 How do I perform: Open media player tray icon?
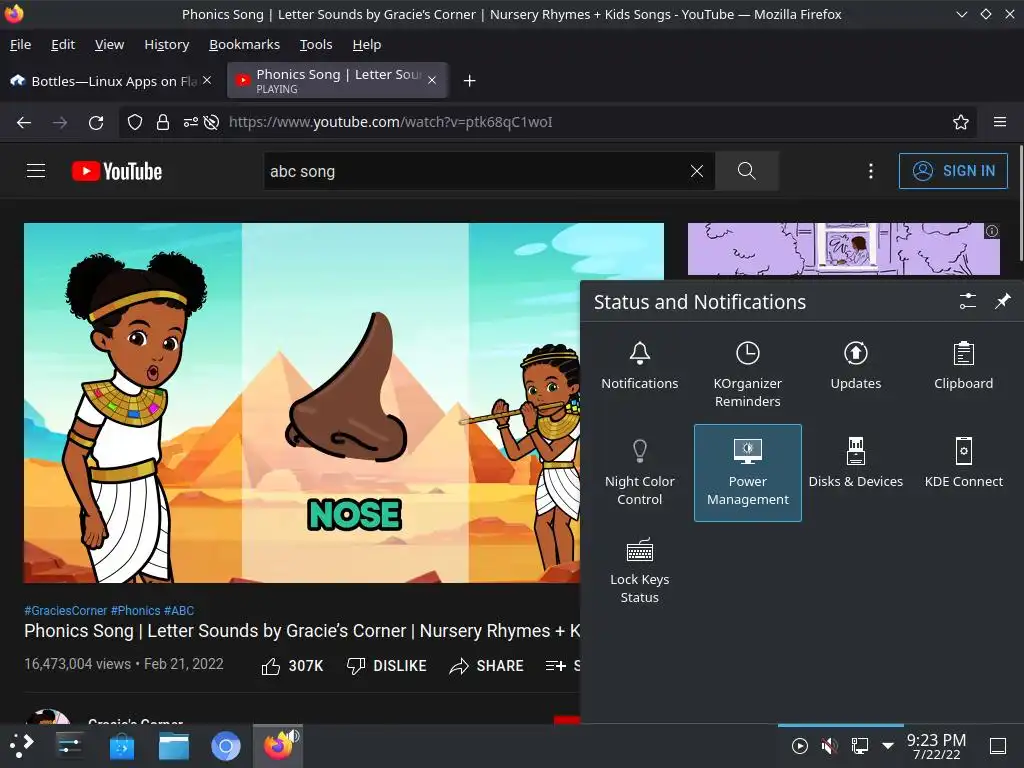(x=799, y=745)
